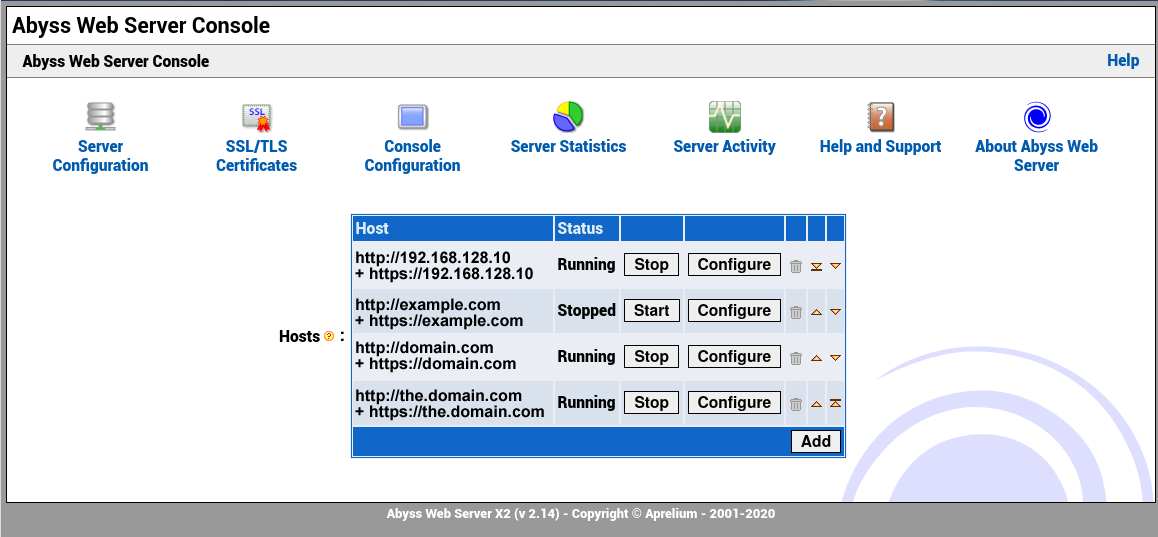This screenshot has width=1158, height=537.
Task: Open the Help and Support book icon
Action: [880, 117]
